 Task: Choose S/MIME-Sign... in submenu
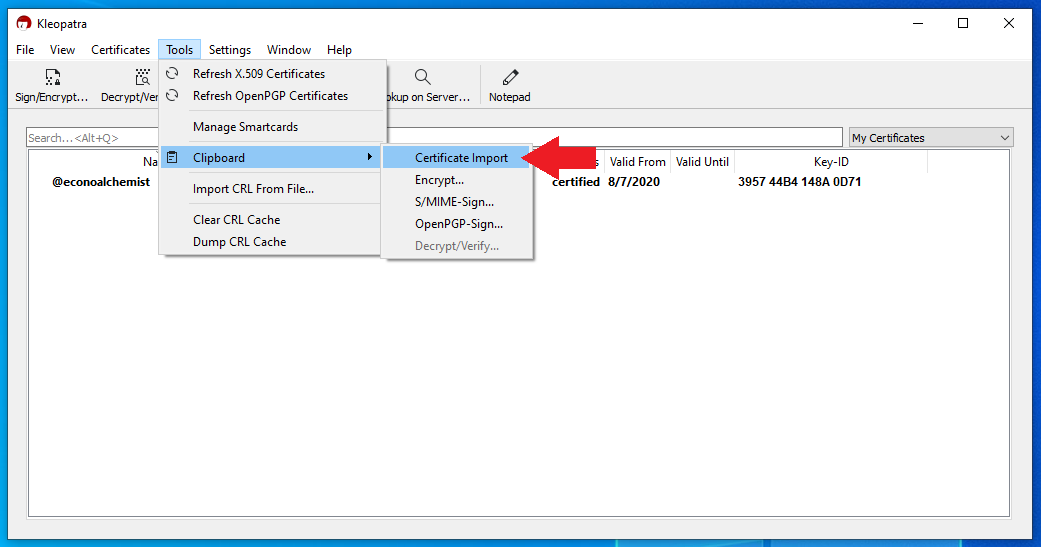(457, 202)
